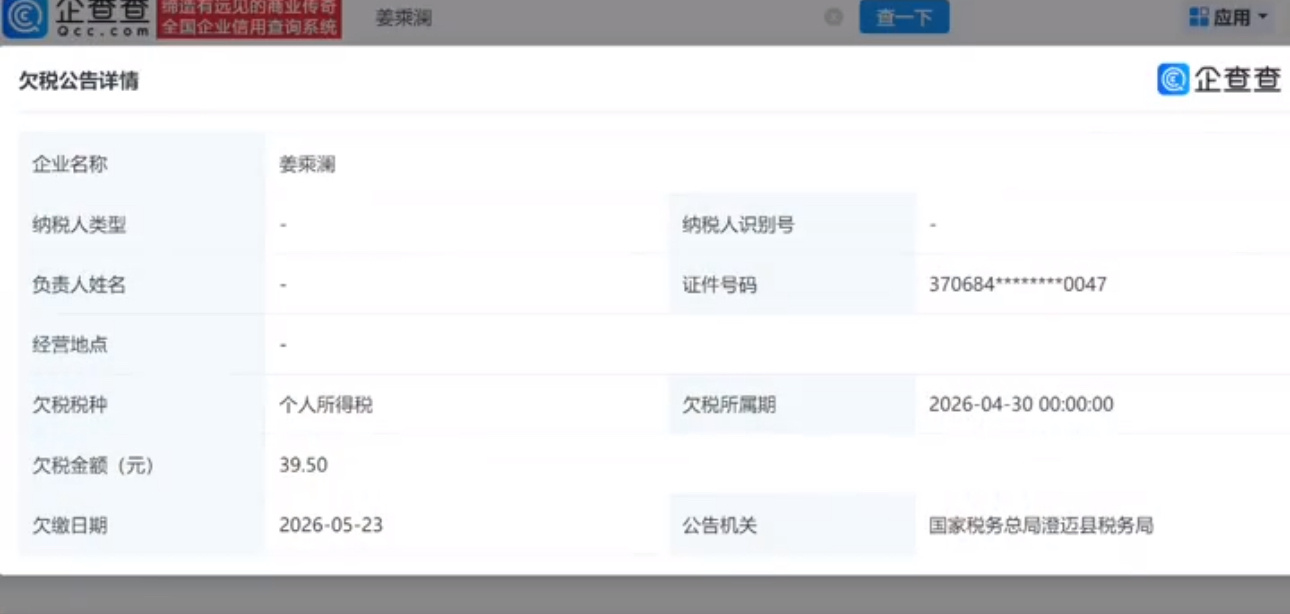Select the 欠税公告详情 dialog title
Viewport: 1290px width, 614px height.
coord(78,82)
